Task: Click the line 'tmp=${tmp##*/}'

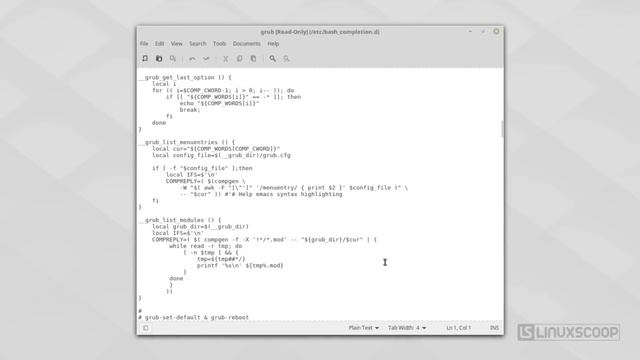Action: 221,259
